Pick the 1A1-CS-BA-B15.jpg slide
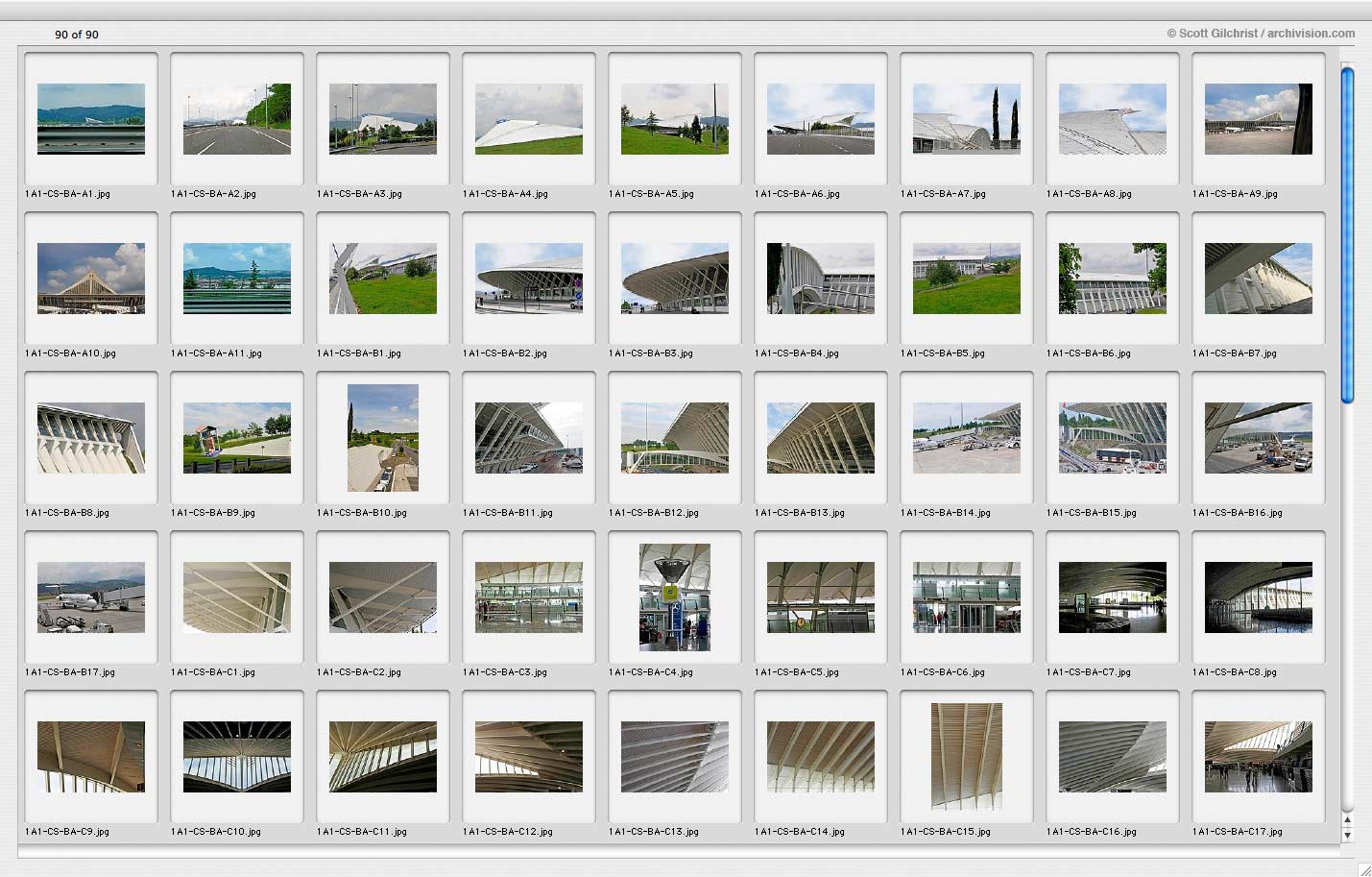Viewport: 1372px width, 877px height. coord(1113,438)
